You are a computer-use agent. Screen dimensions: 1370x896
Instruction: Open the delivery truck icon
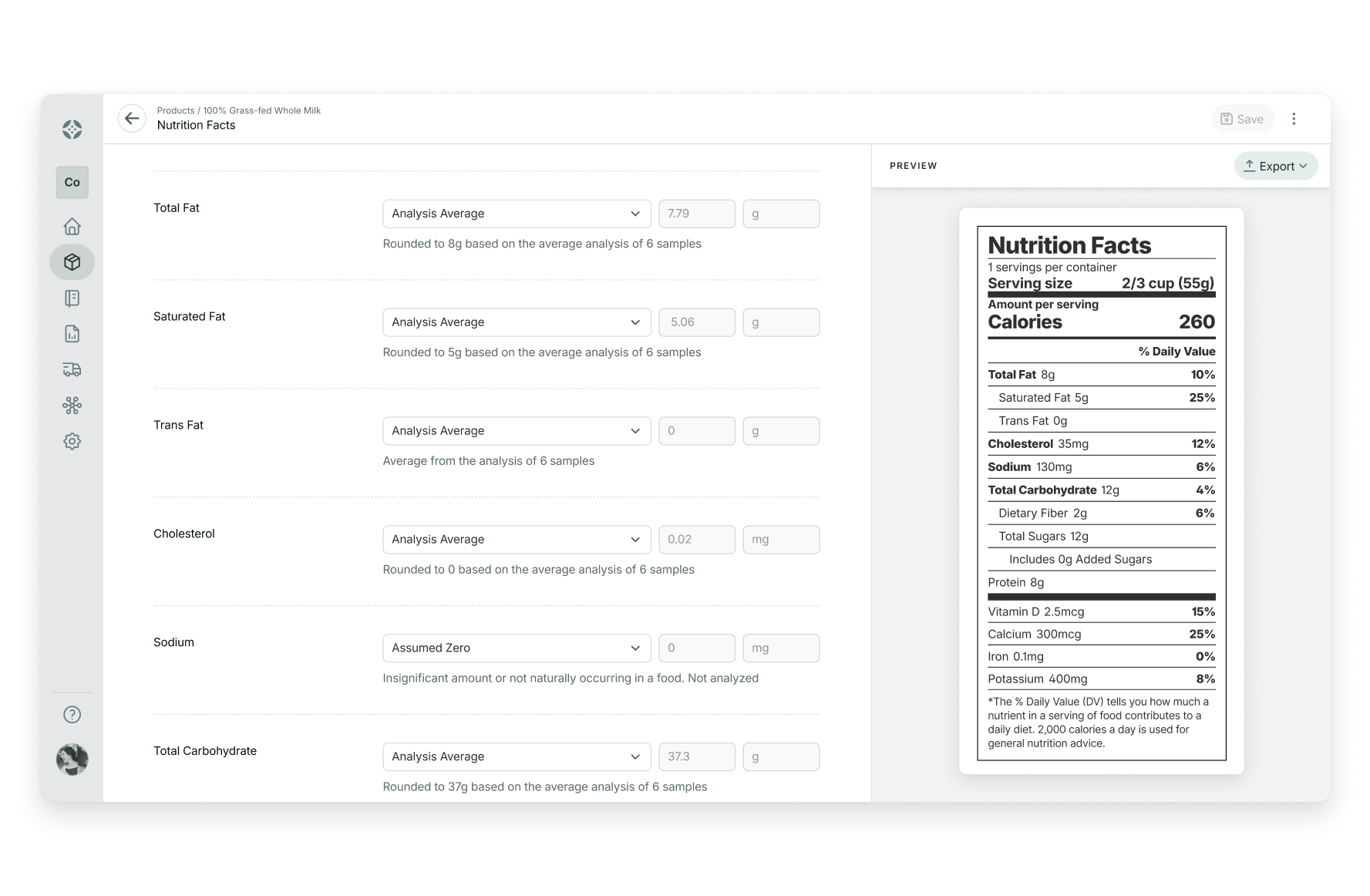(72, 370)
